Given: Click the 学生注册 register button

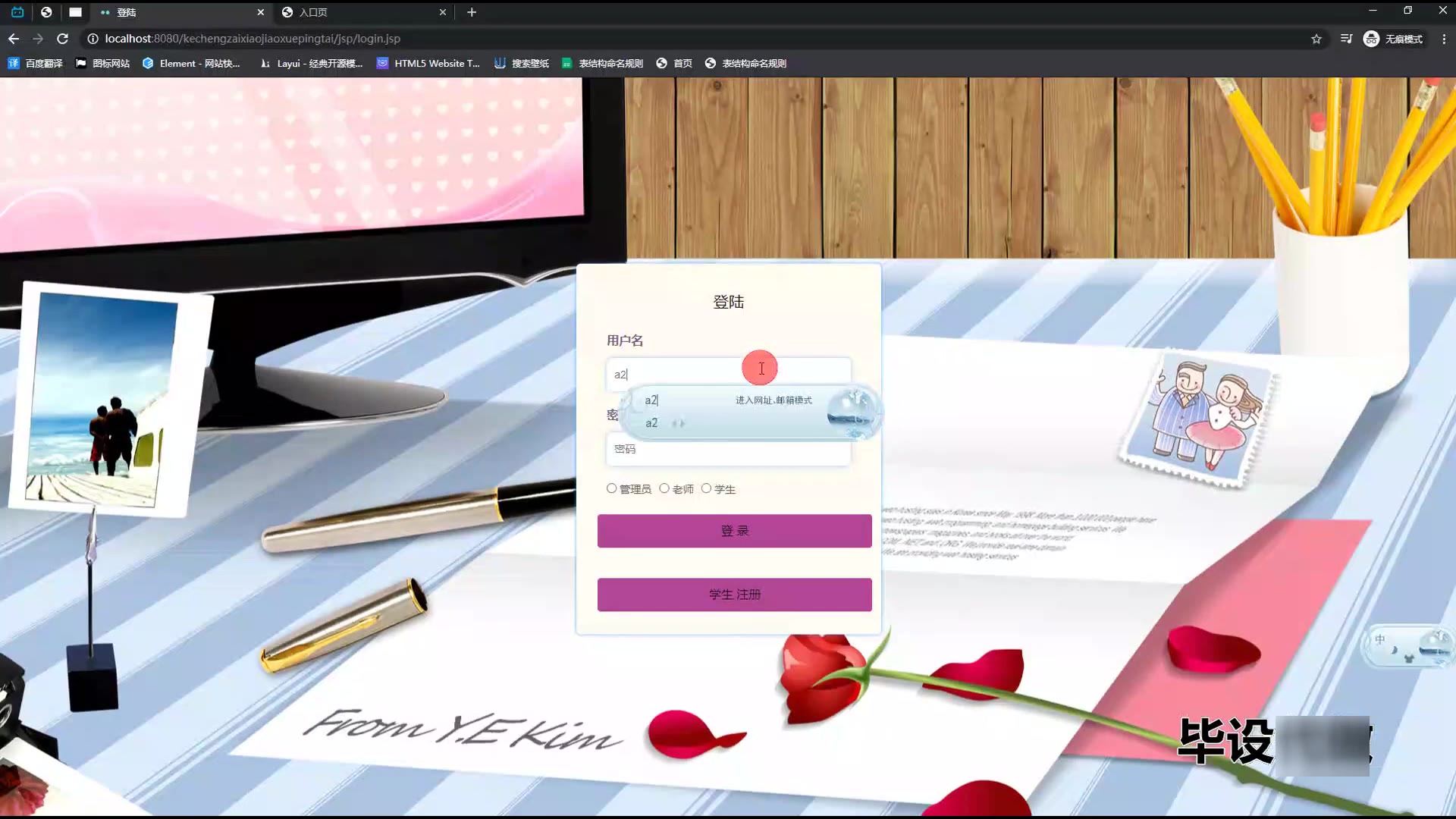Looking at the screenshot, I should 734,595.
